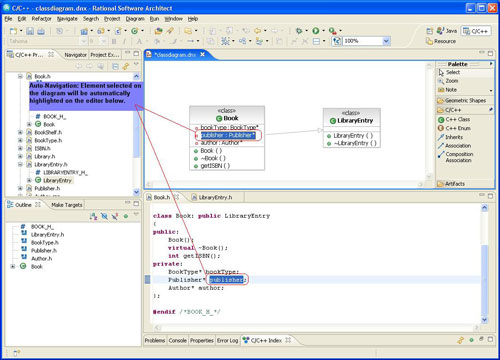500x360 pixels.
Task: Open the Navigate menu
Action: (67, 19)
